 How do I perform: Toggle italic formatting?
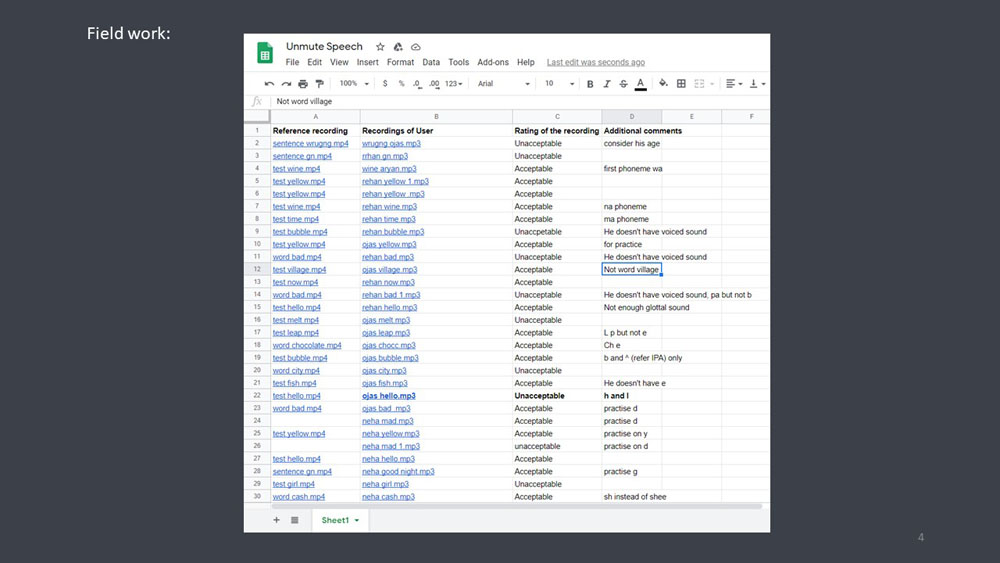(x=607, y=84)
